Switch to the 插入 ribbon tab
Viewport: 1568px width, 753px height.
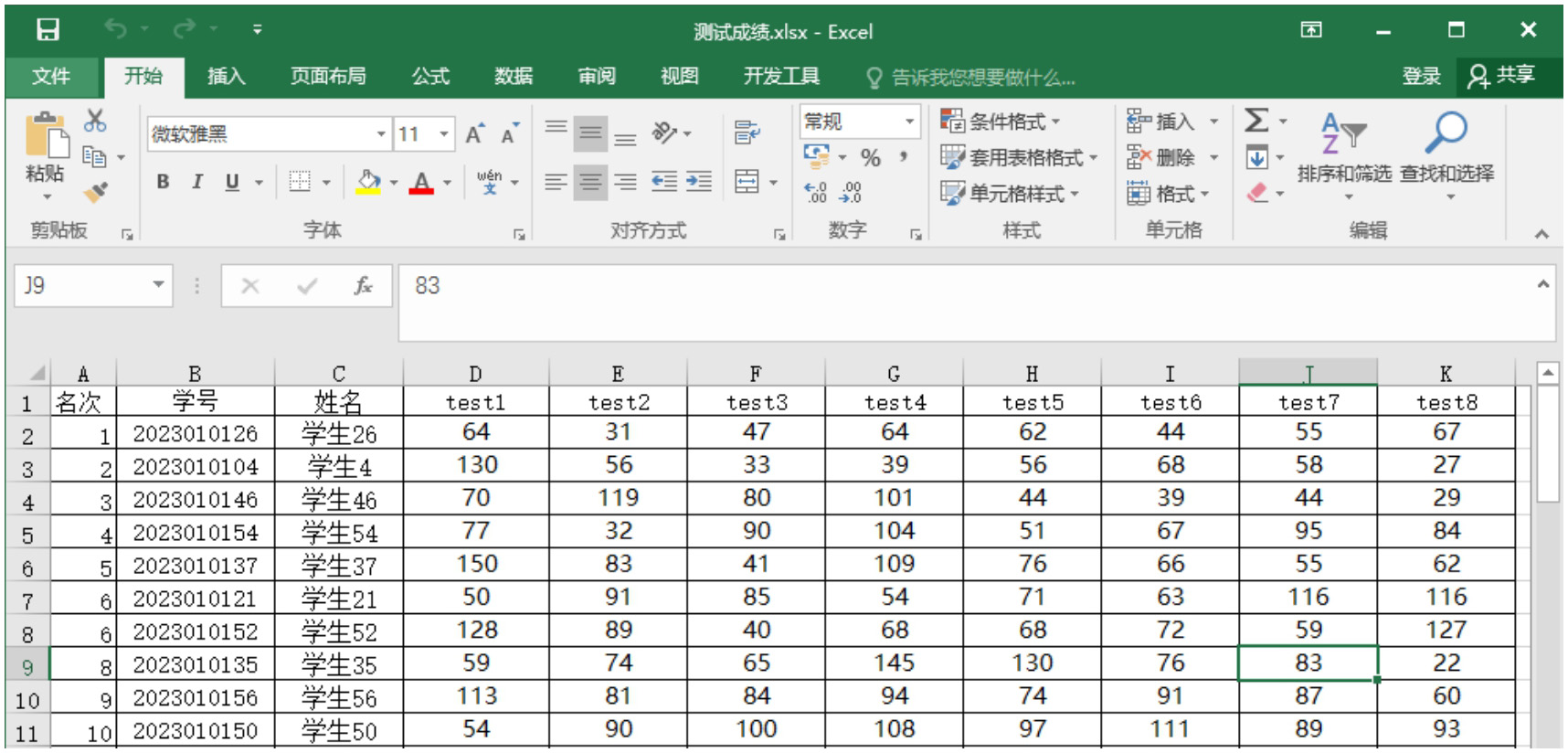pos(226,76)
